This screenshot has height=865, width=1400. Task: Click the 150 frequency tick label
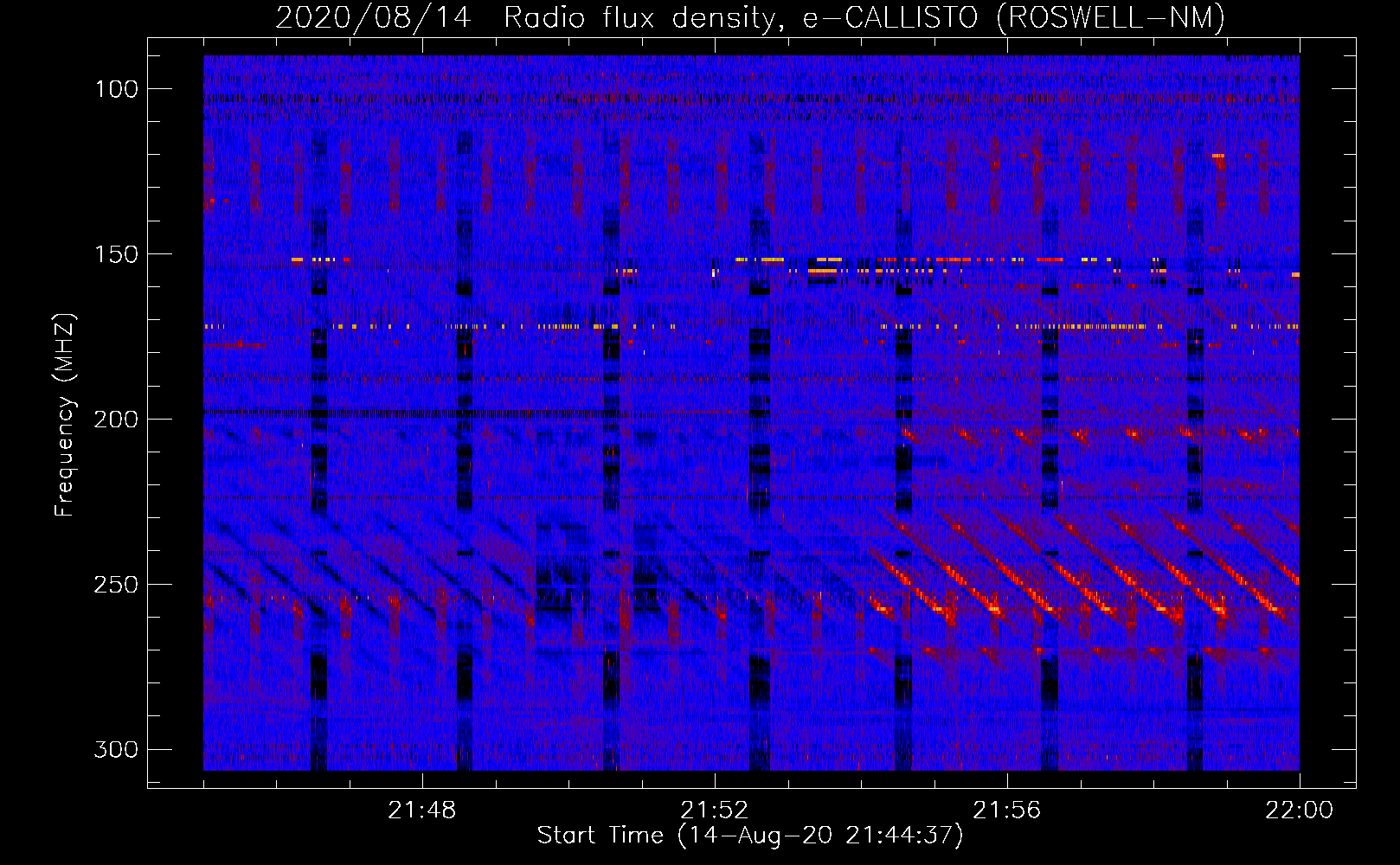click(116, 254)
